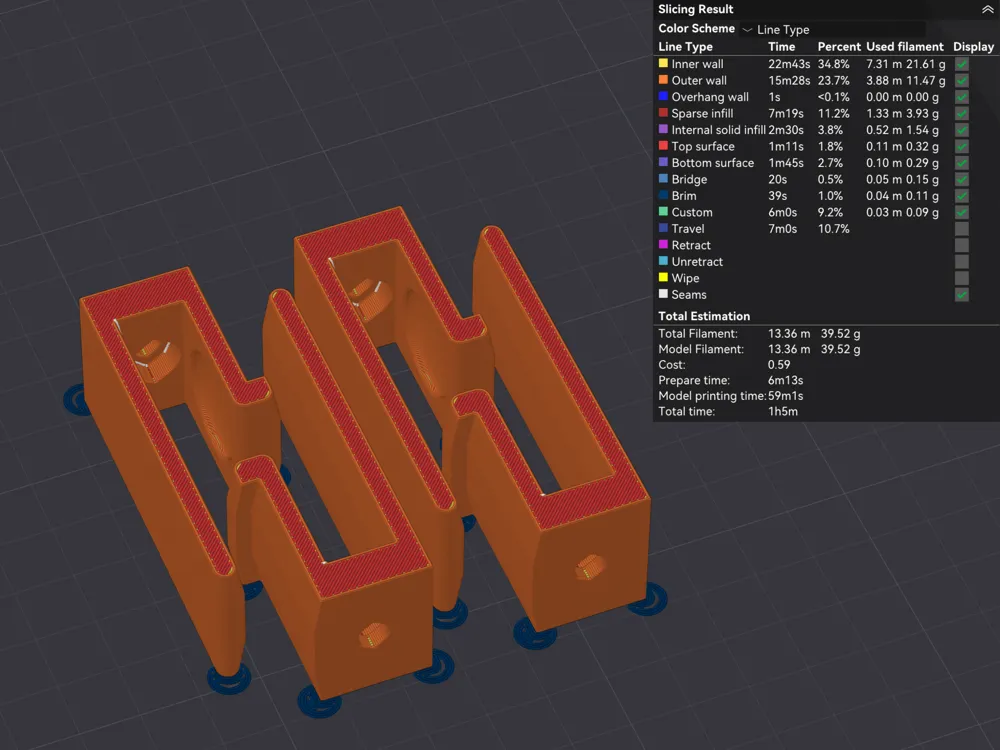This screenshot has width=1000, height=750.
Task: Click the 'Time' column header
Action: click(781, 47)
